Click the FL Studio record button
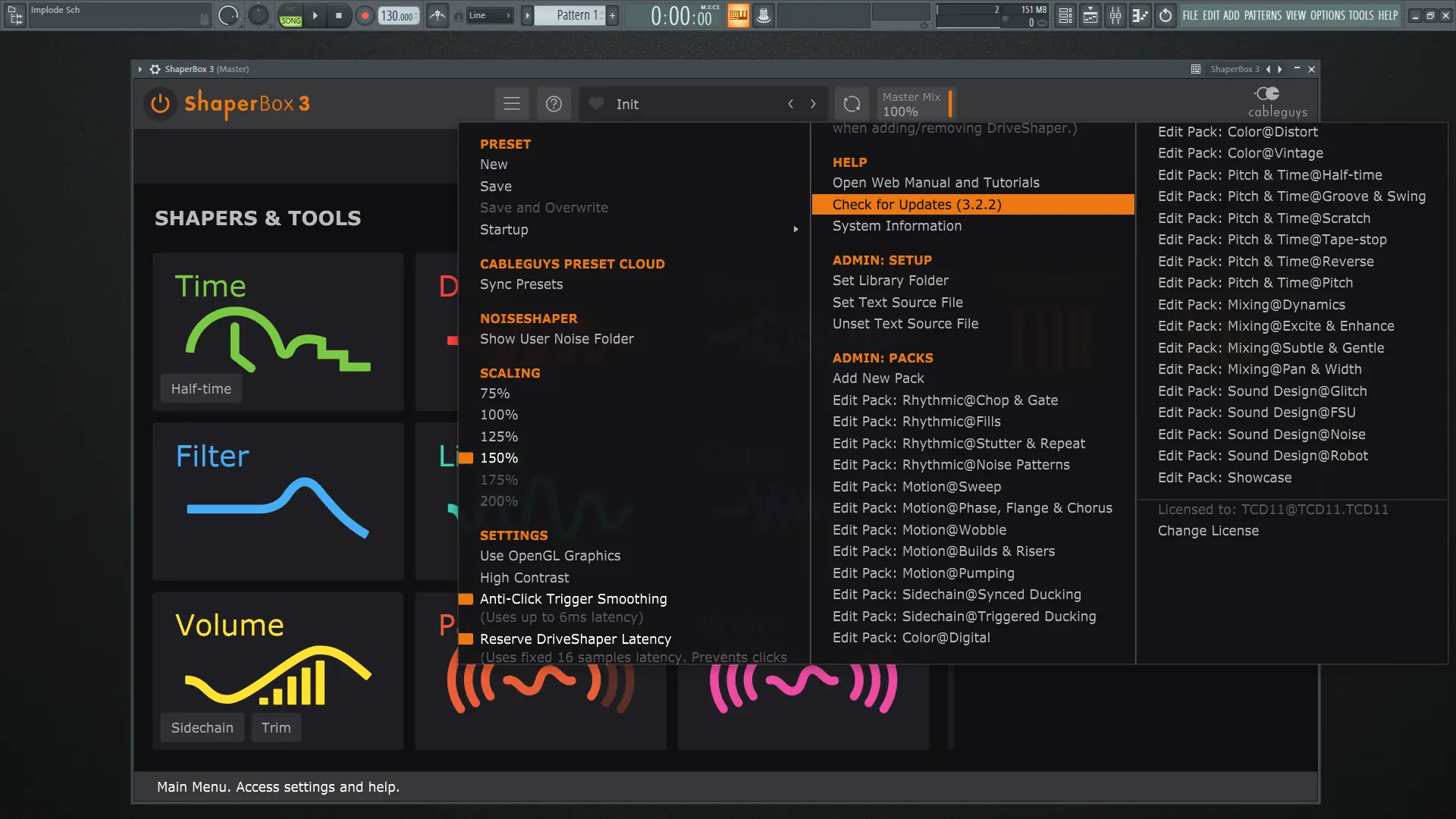 coord(365,15)
